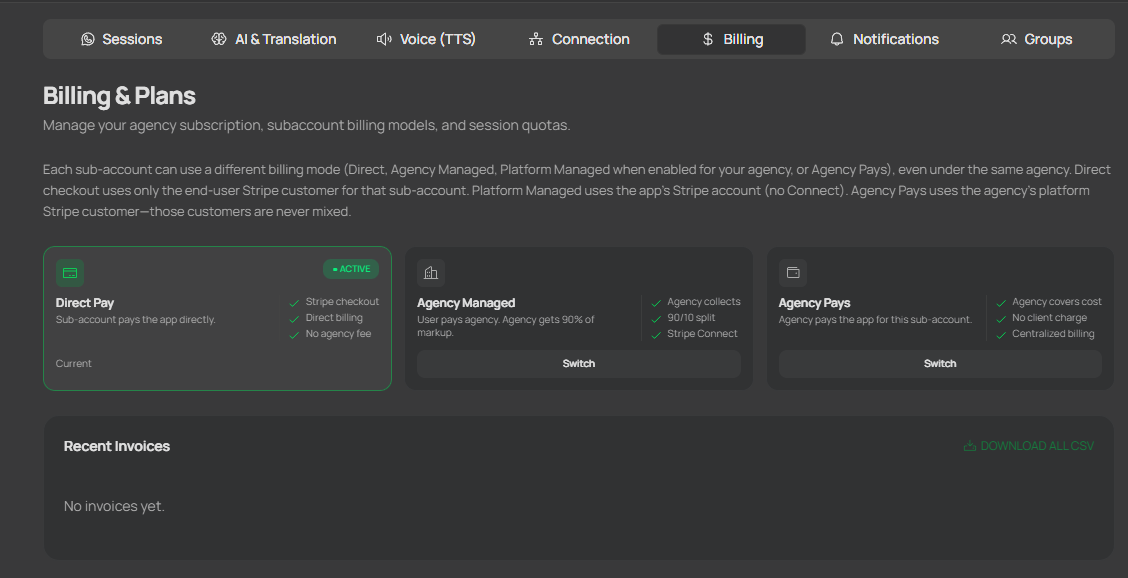Click the 'Stripe checkout' feature label

pyautogui.click(x=342, y=302)
